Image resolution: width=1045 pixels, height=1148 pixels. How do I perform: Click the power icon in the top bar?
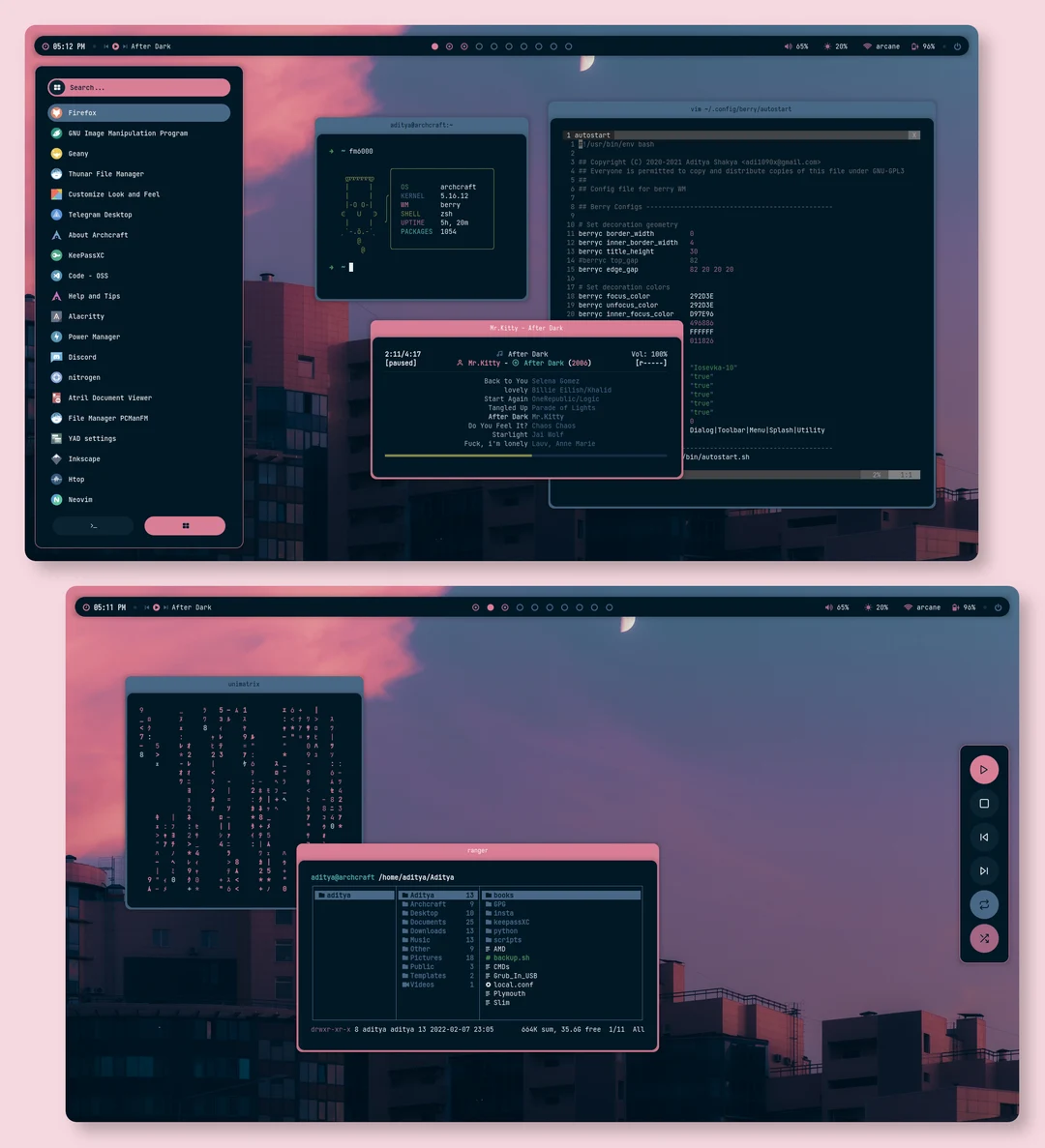(957, 45)
